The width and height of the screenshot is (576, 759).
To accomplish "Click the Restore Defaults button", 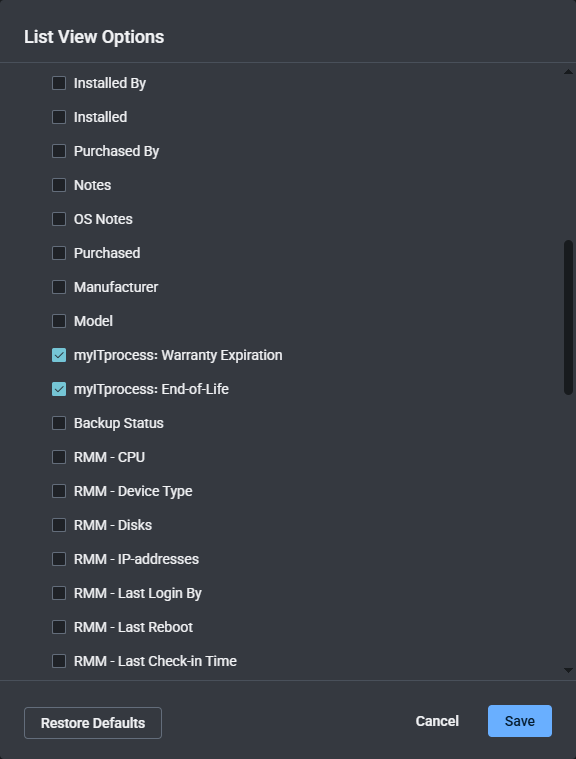I will [93, 723].
